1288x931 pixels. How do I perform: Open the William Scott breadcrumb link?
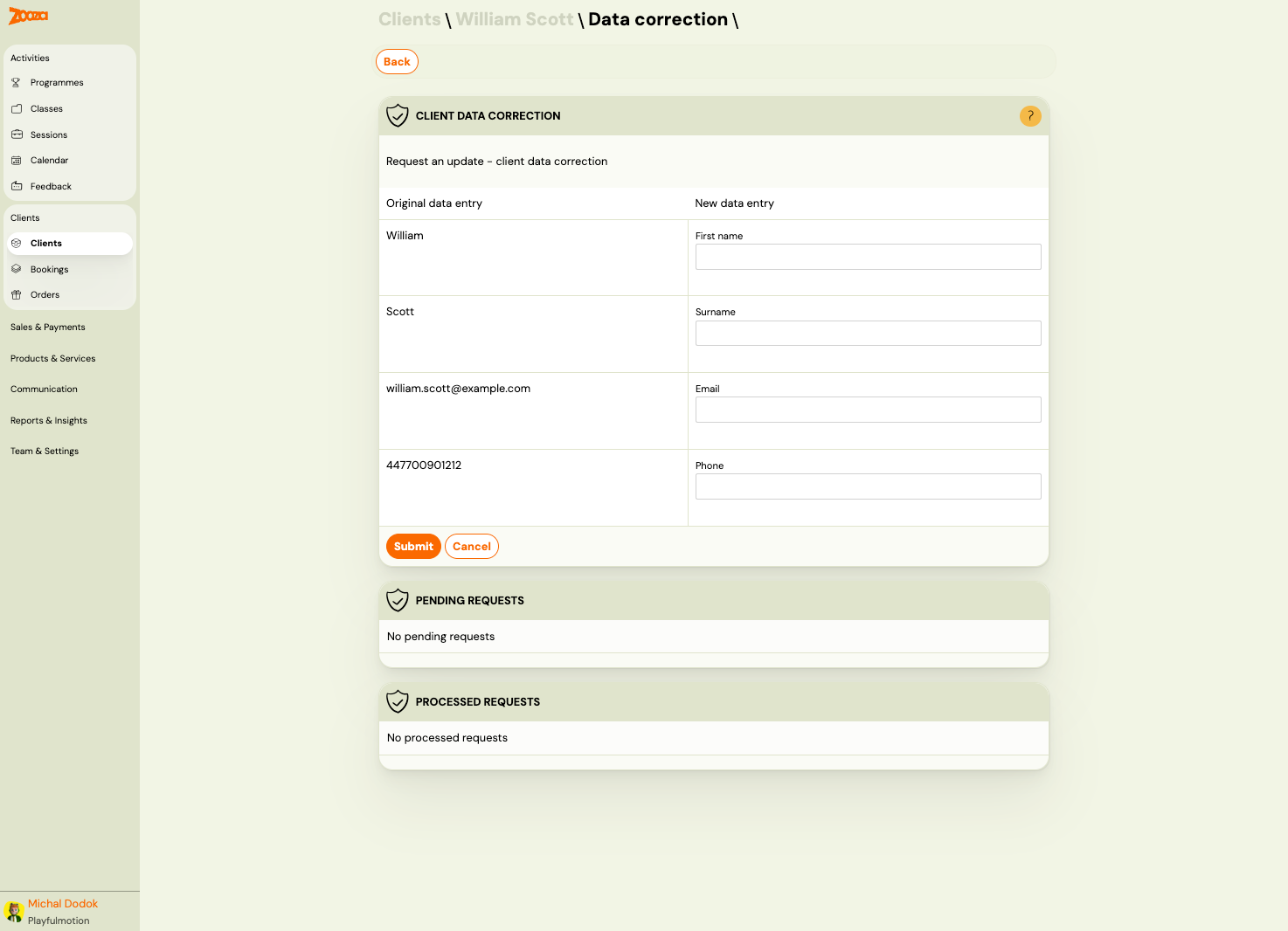pos(515,19)
